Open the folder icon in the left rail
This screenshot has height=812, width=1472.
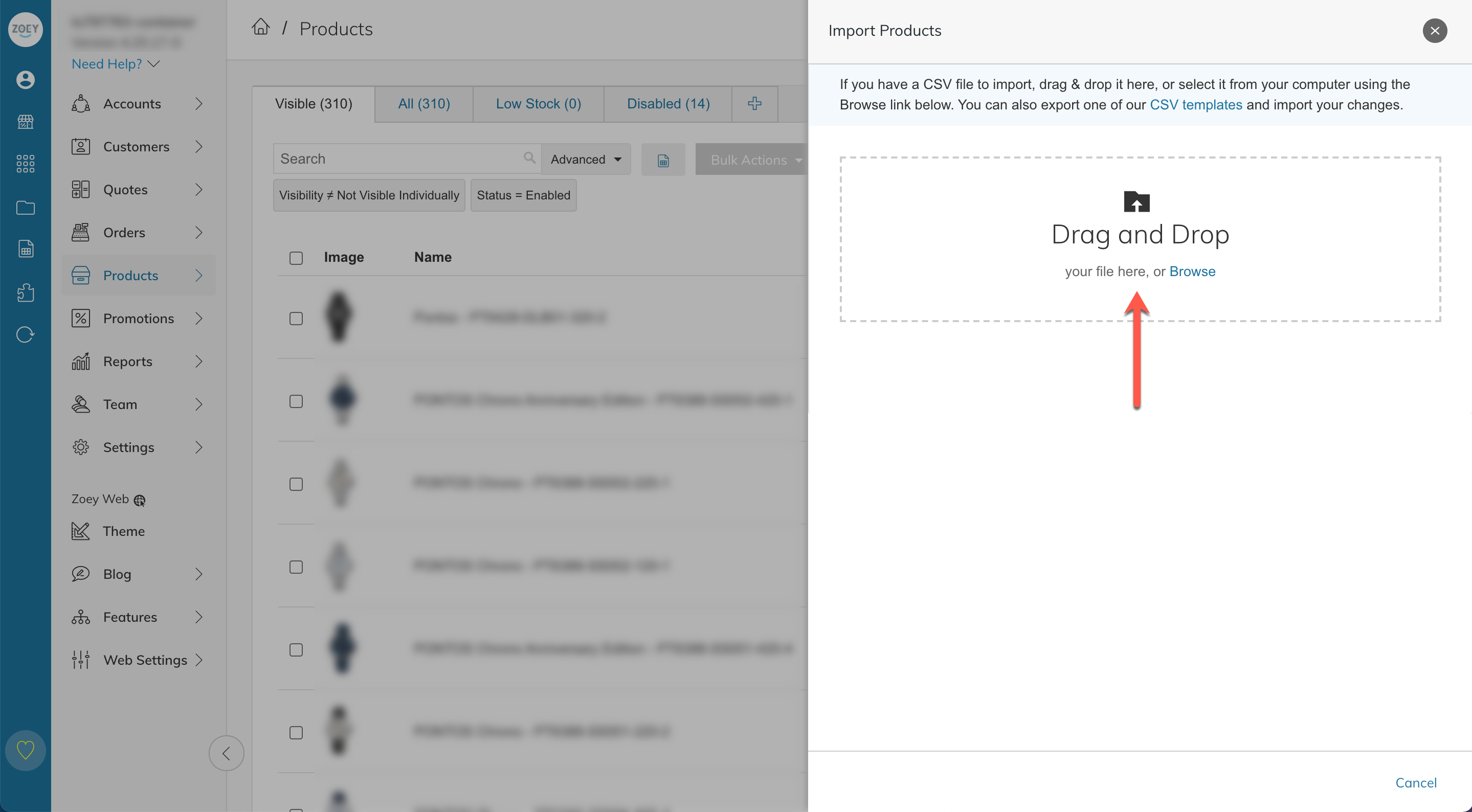point(25,208)
